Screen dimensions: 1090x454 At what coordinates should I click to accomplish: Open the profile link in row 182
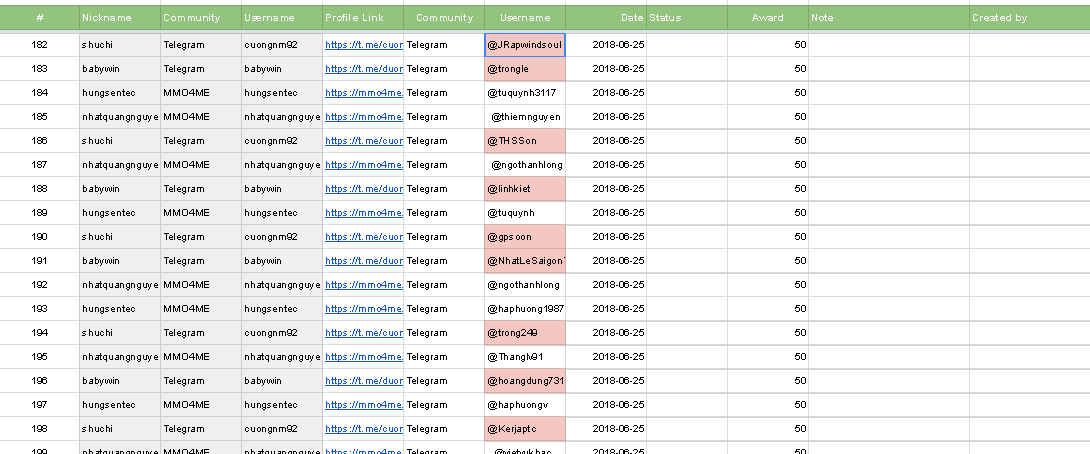pos(364,45)
